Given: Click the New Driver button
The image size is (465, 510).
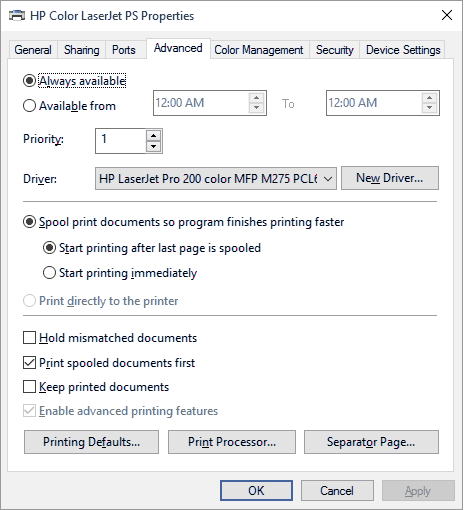Looking at the screenshot, I should pos(390,178).
